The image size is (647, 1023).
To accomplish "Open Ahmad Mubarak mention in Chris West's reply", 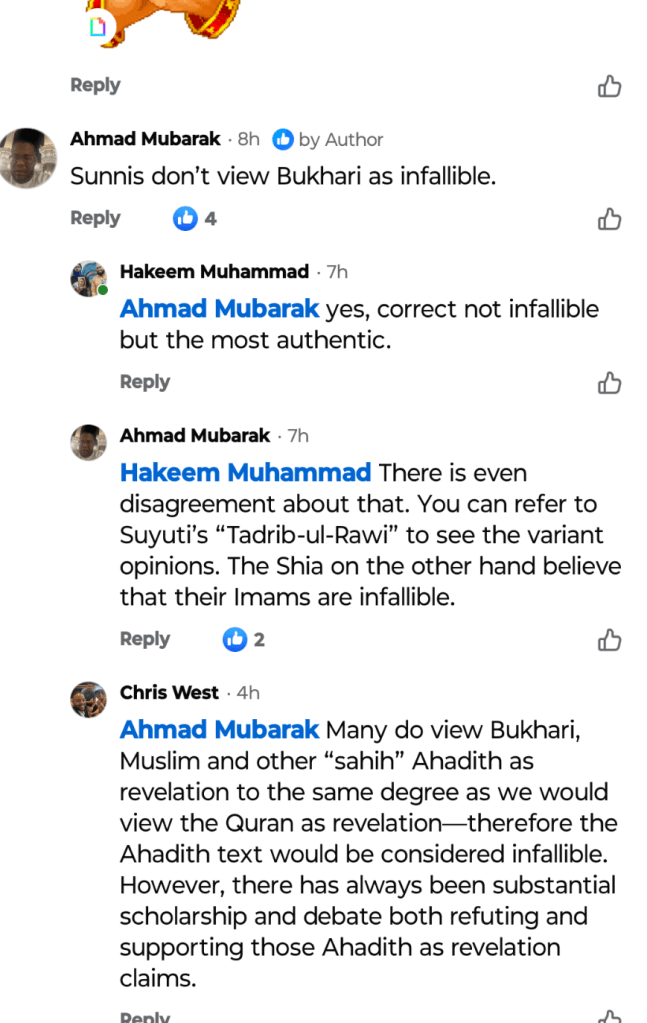I will click(x=220, y=729).
